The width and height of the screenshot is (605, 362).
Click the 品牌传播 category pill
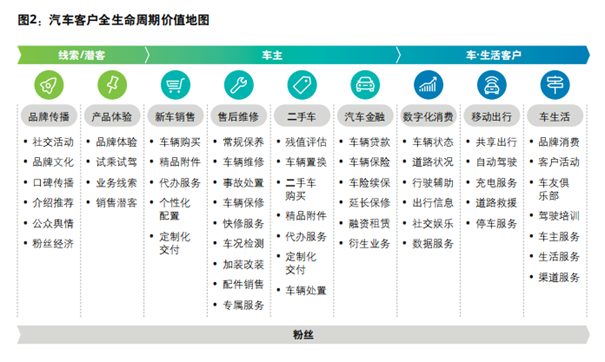(49, 116)
